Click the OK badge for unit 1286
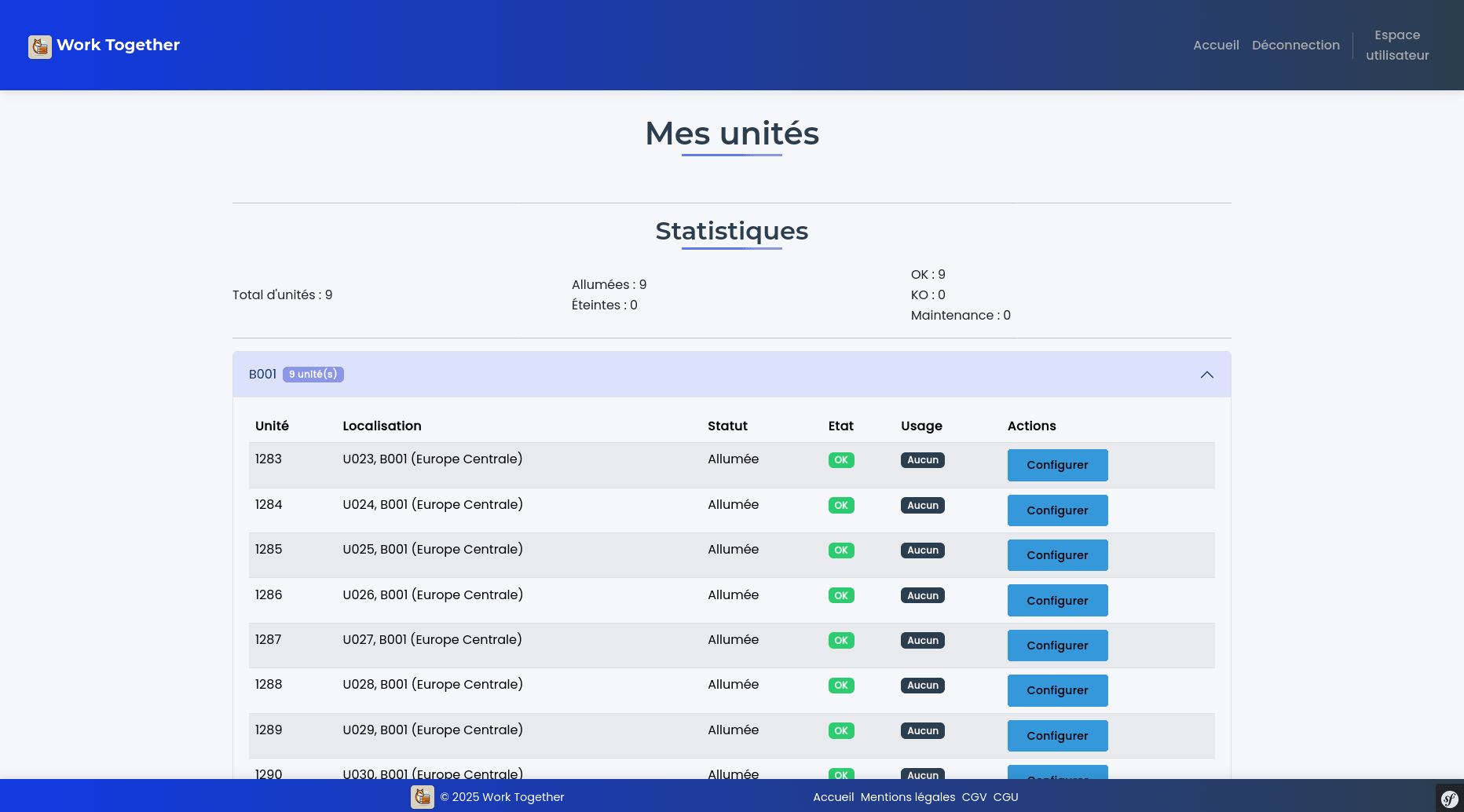This screenshot has height=812, width=1464. tap(841, 596)
